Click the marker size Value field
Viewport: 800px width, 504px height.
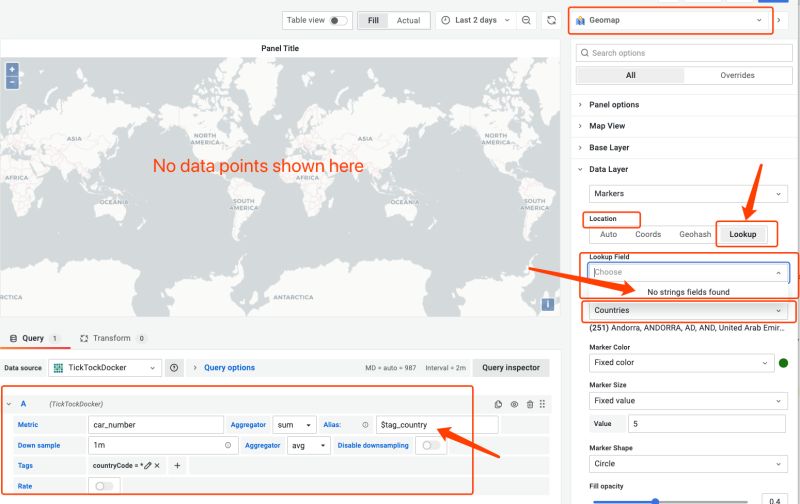pos(707,424)
